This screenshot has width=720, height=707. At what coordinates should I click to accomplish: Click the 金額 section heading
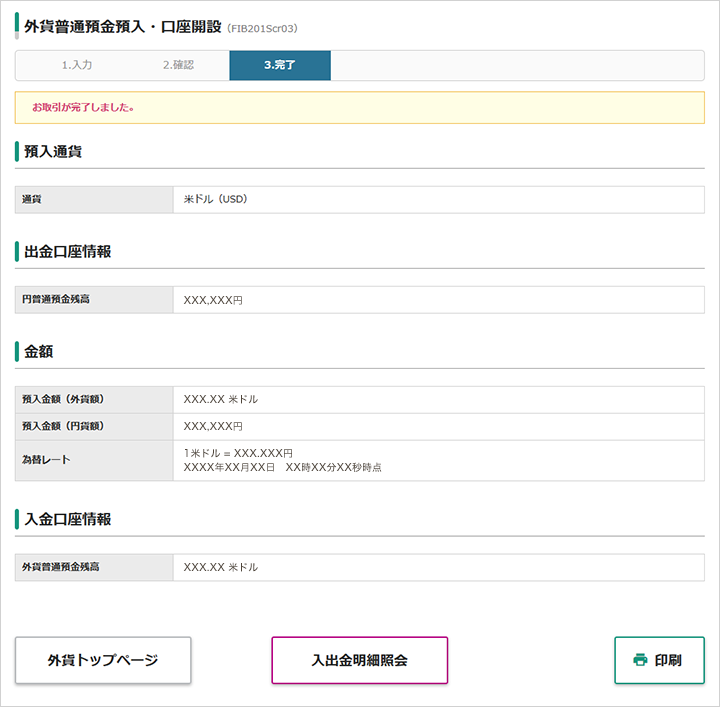39,352
